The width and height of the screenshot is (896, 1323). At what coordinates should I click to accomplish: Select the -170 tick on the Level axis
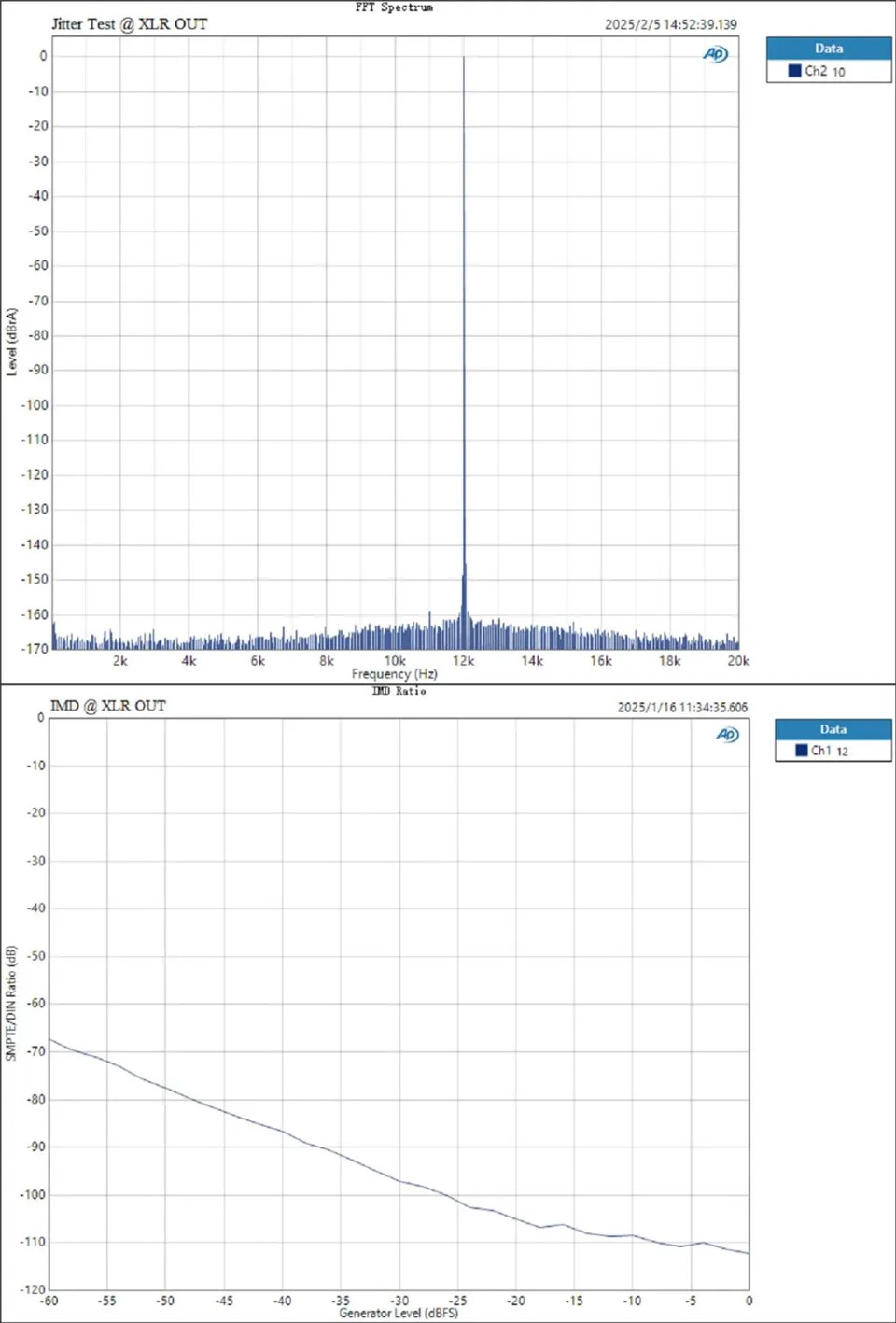35,649
